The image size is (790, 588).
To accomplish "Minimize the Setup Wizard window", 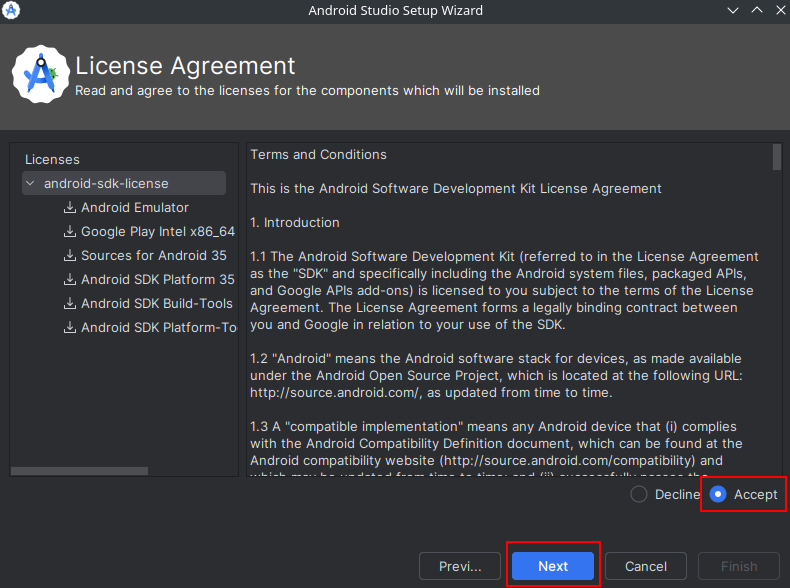I will pyautogui.click(x=733, y=10).
